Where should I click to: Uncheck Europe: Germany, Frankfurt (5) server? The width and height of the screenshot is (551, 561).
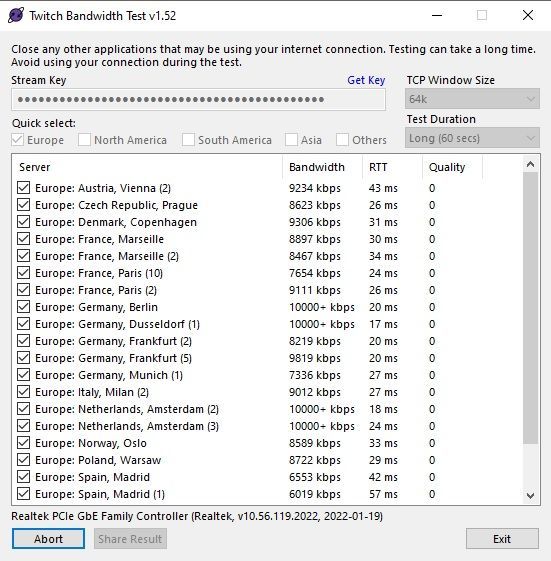tap(24, 357)
